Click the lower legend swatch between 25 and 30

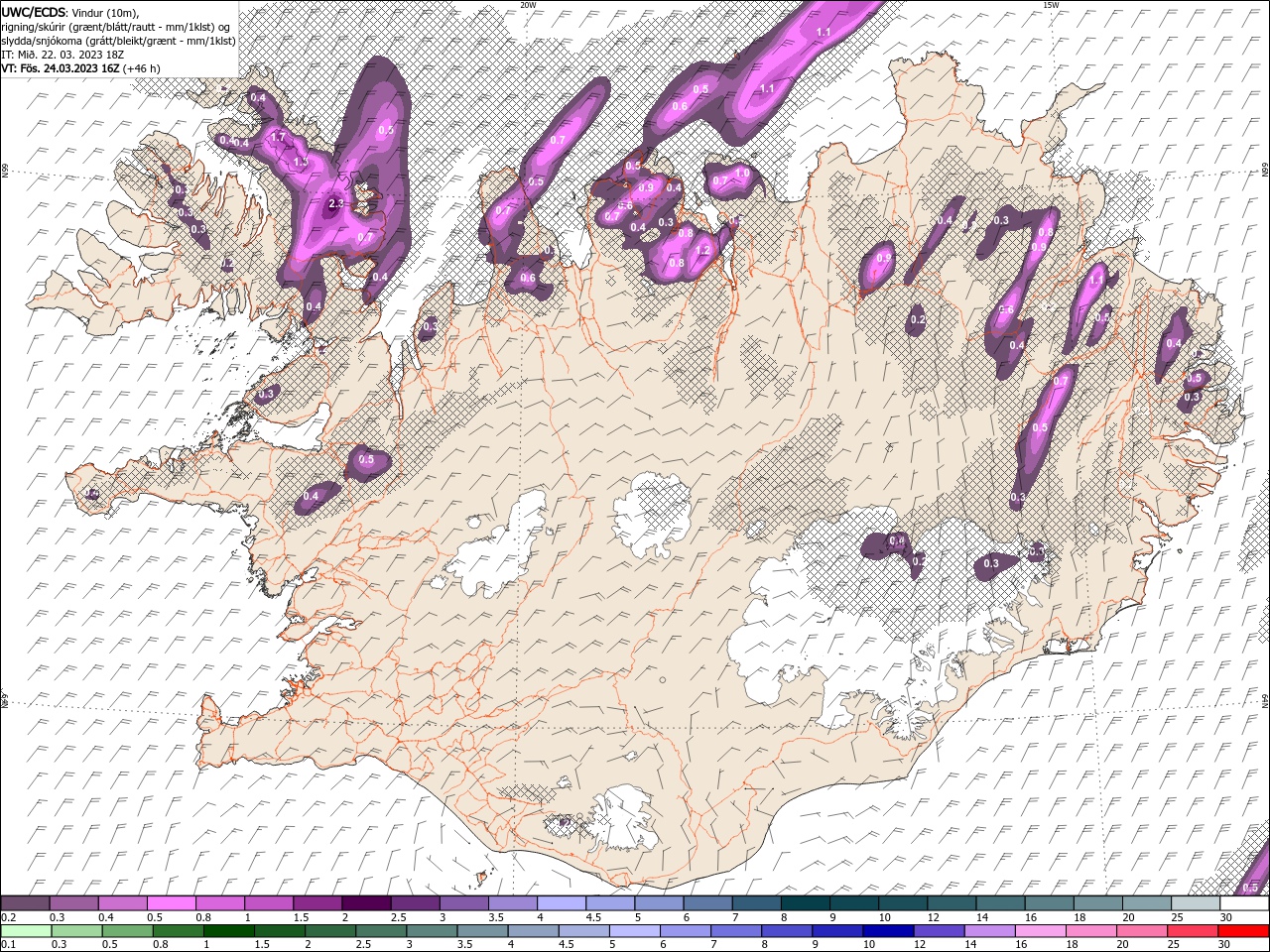(x=1194, y=930)
